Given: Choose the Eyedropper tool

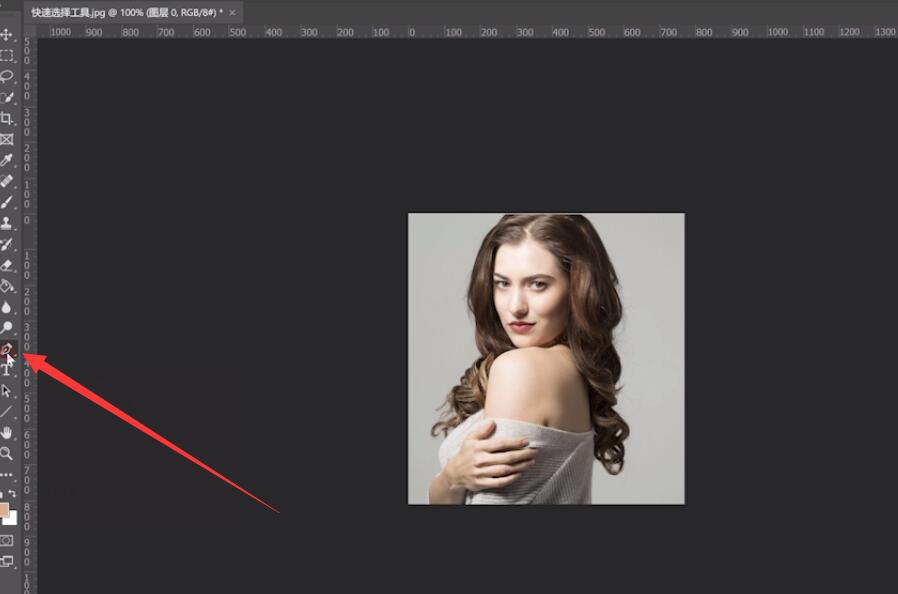Looking at the screenshot, I should pyautogui.click(x=7, y=160).
